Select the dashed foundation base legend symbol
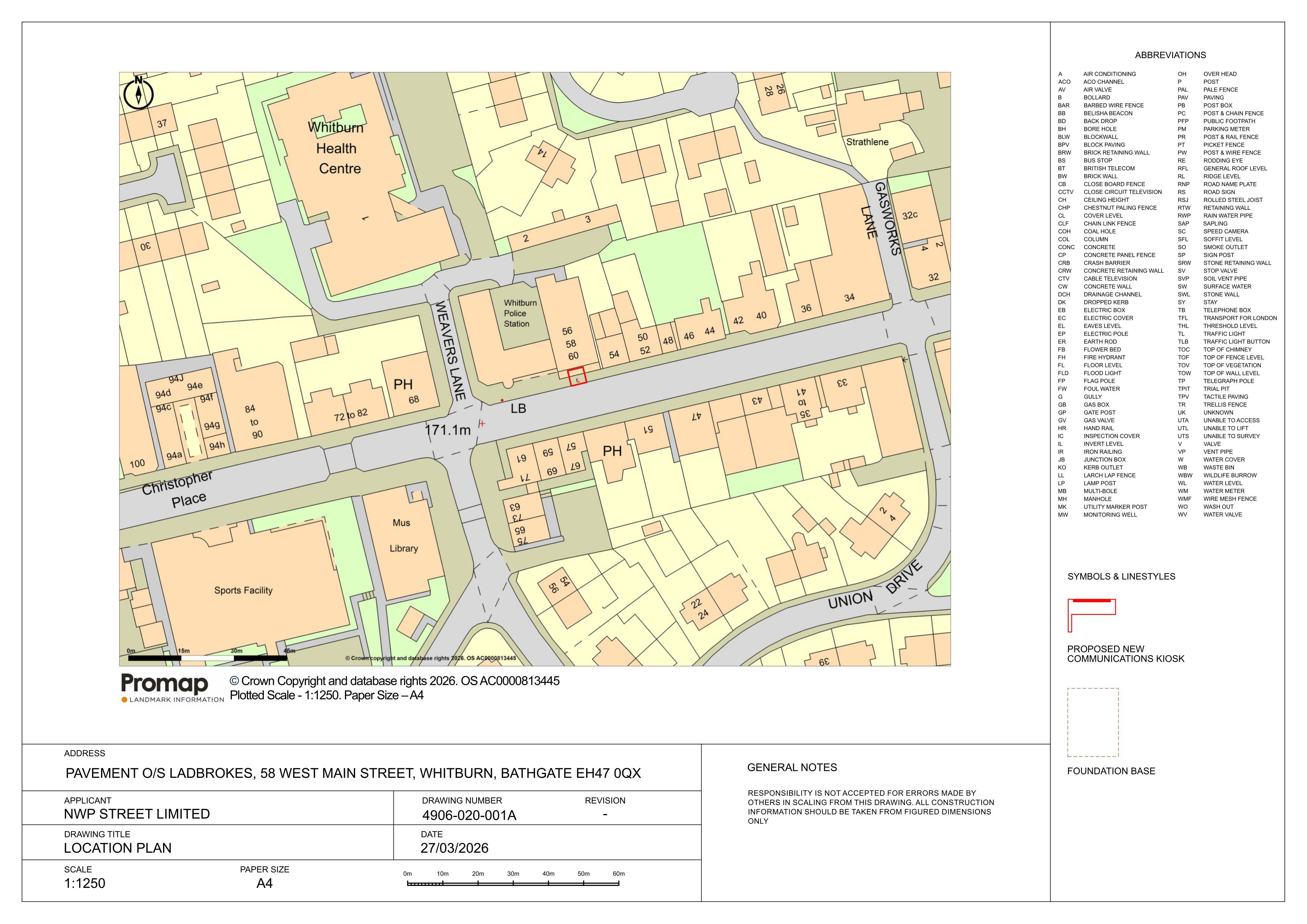This screenshot has width=1307, height=924. click(x=1093, y=722)
